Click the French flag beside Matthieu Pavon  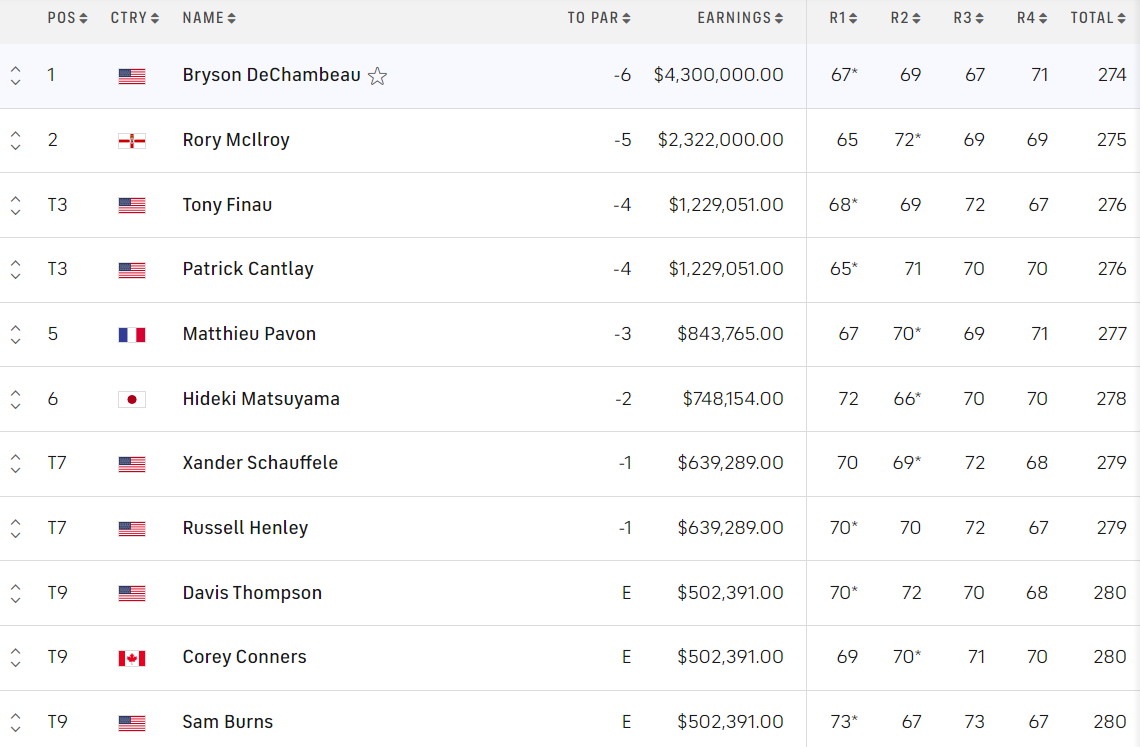(132, 335)
